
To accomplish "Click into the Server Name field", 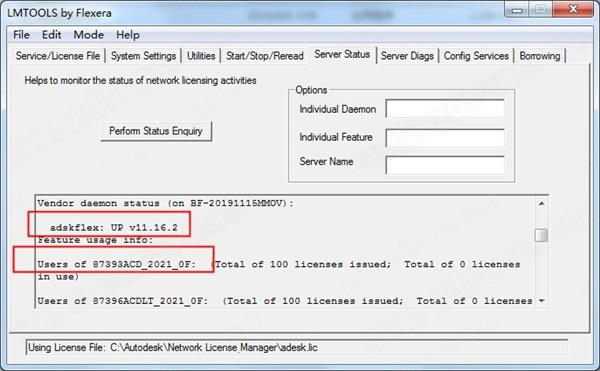I will tap(445, 165).
